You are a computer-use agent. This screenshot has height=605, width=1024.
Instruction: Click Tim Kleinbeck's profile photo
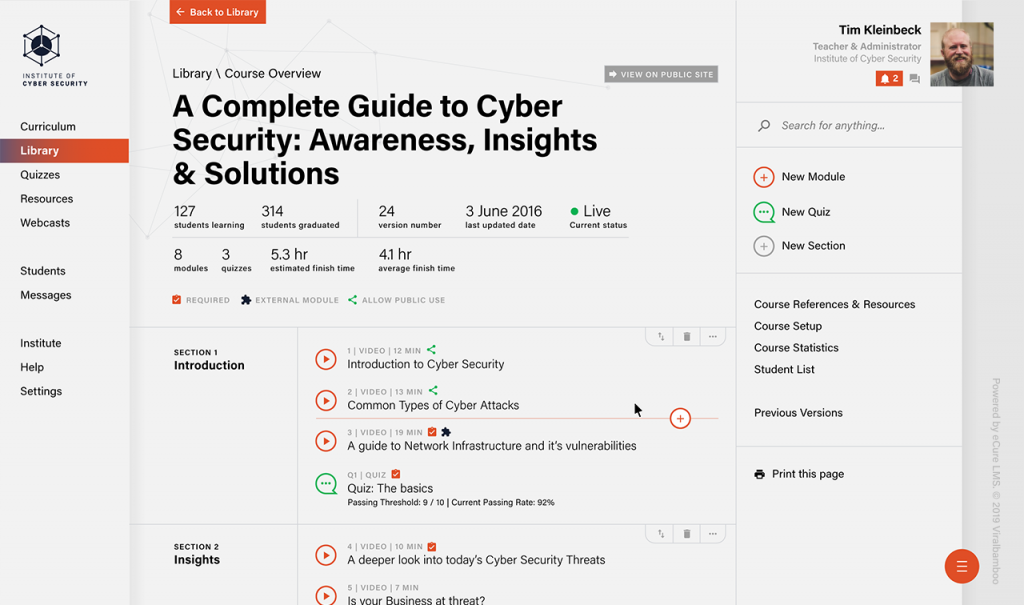pos(961,55)
